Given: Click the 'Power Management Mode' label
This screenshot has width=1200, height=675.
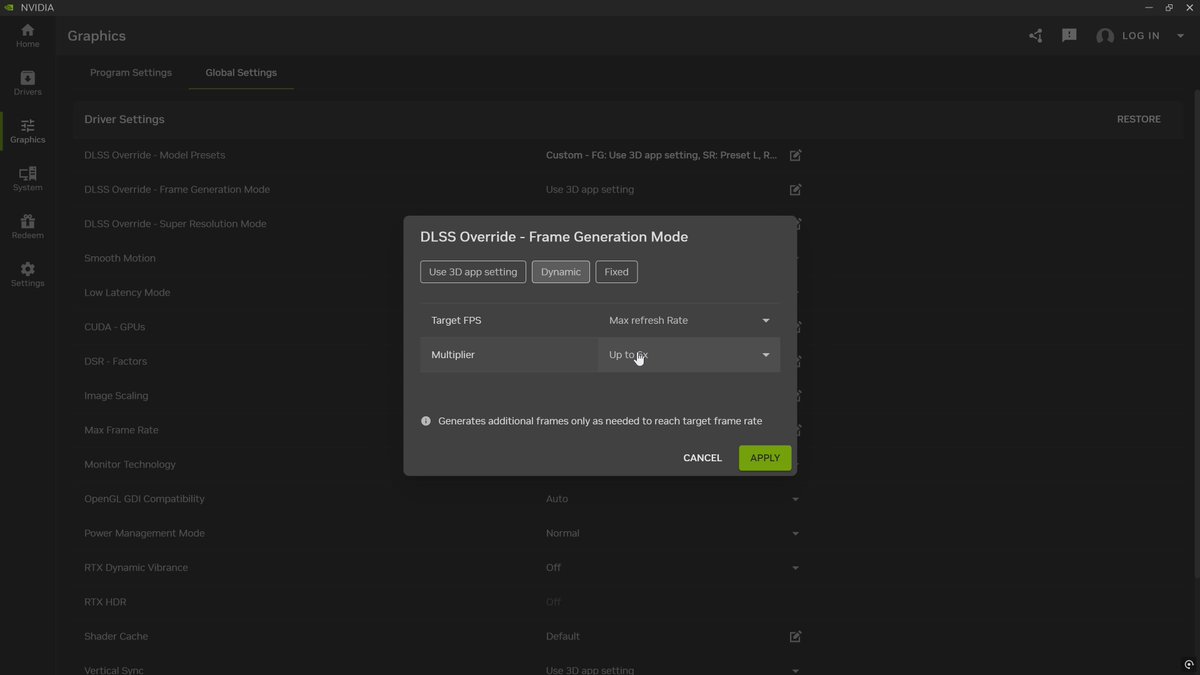Looking at the screenshot, I should coord(144,533).
